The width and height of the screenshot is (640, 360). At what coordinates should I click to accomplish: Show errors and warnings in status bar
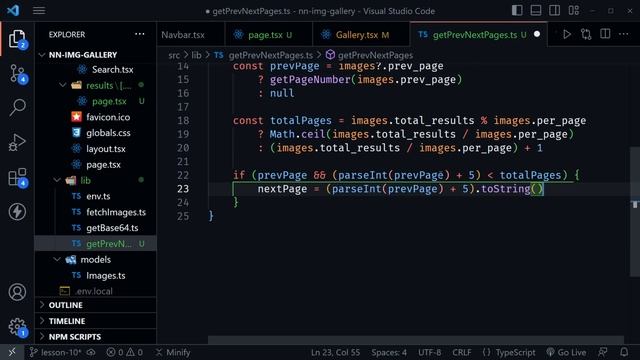(x=124, y=352)
